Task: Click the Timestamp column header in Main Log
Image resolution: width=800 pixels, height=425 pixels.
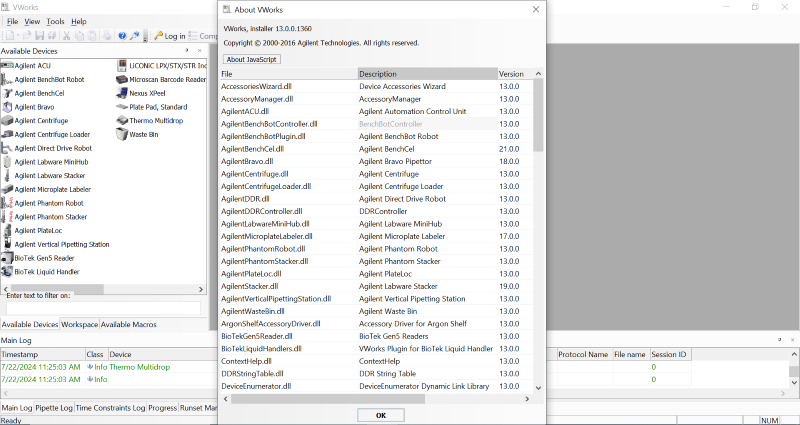Action: click(x=43, y=354)
